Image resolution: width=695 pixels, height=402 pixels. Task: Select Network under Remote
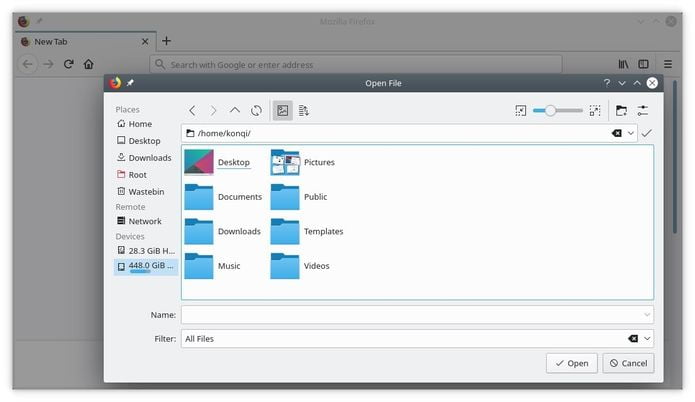point(145,221)
